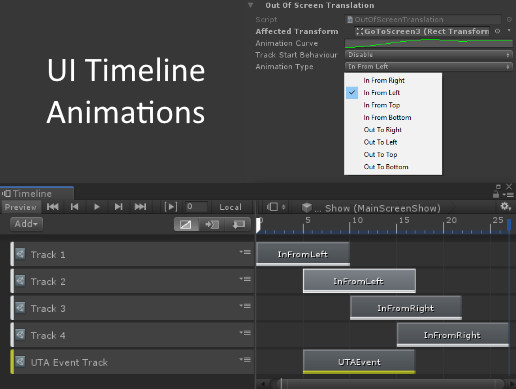Toggle play range mode icon

point(171,207)
